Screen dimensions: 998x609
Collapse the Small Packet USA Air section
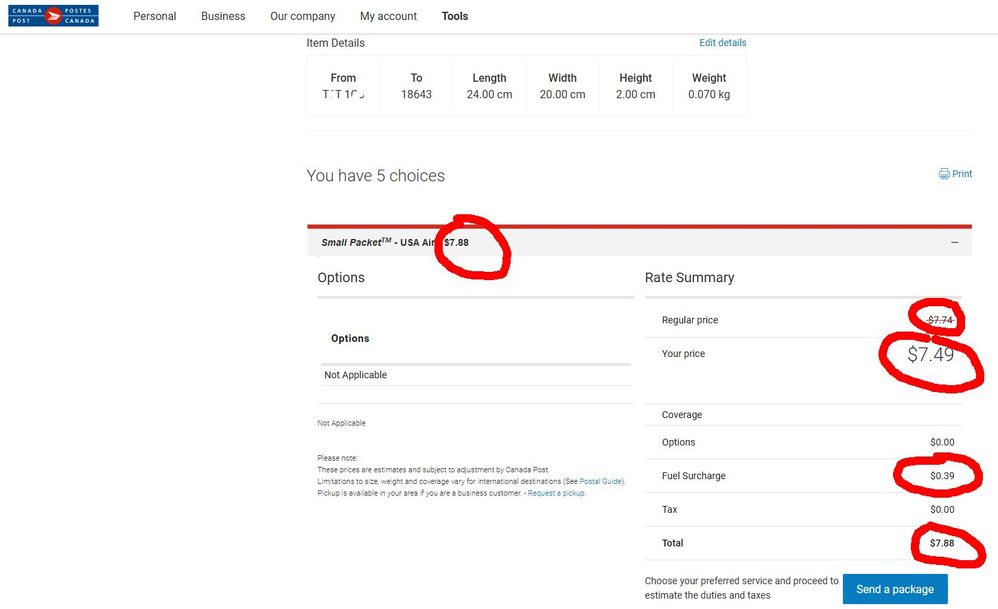tap(954, 242)
